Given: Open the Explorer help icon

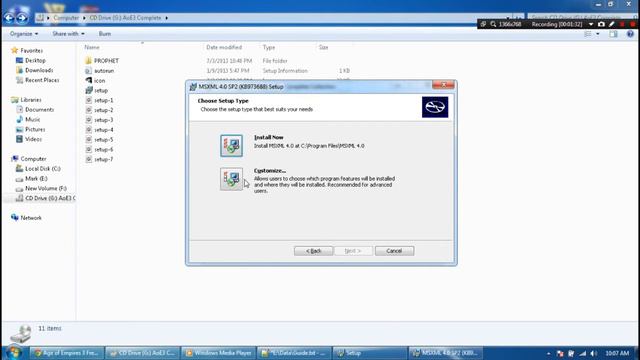Looking at the screenshot, I should [x=630, y=34].
